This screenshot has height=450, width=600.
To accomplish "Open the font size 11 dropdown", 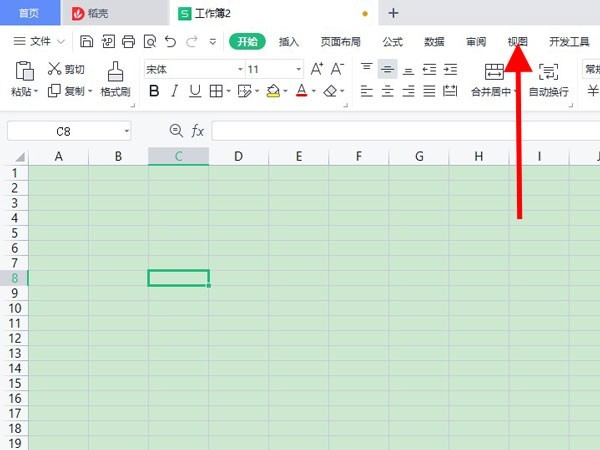I will coord(298,69).
